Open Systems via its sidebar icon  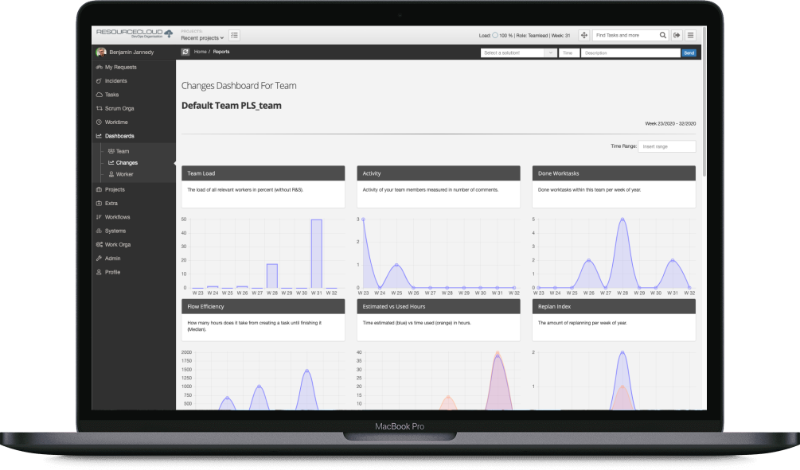pyautogui.click(x=99, y=231)
